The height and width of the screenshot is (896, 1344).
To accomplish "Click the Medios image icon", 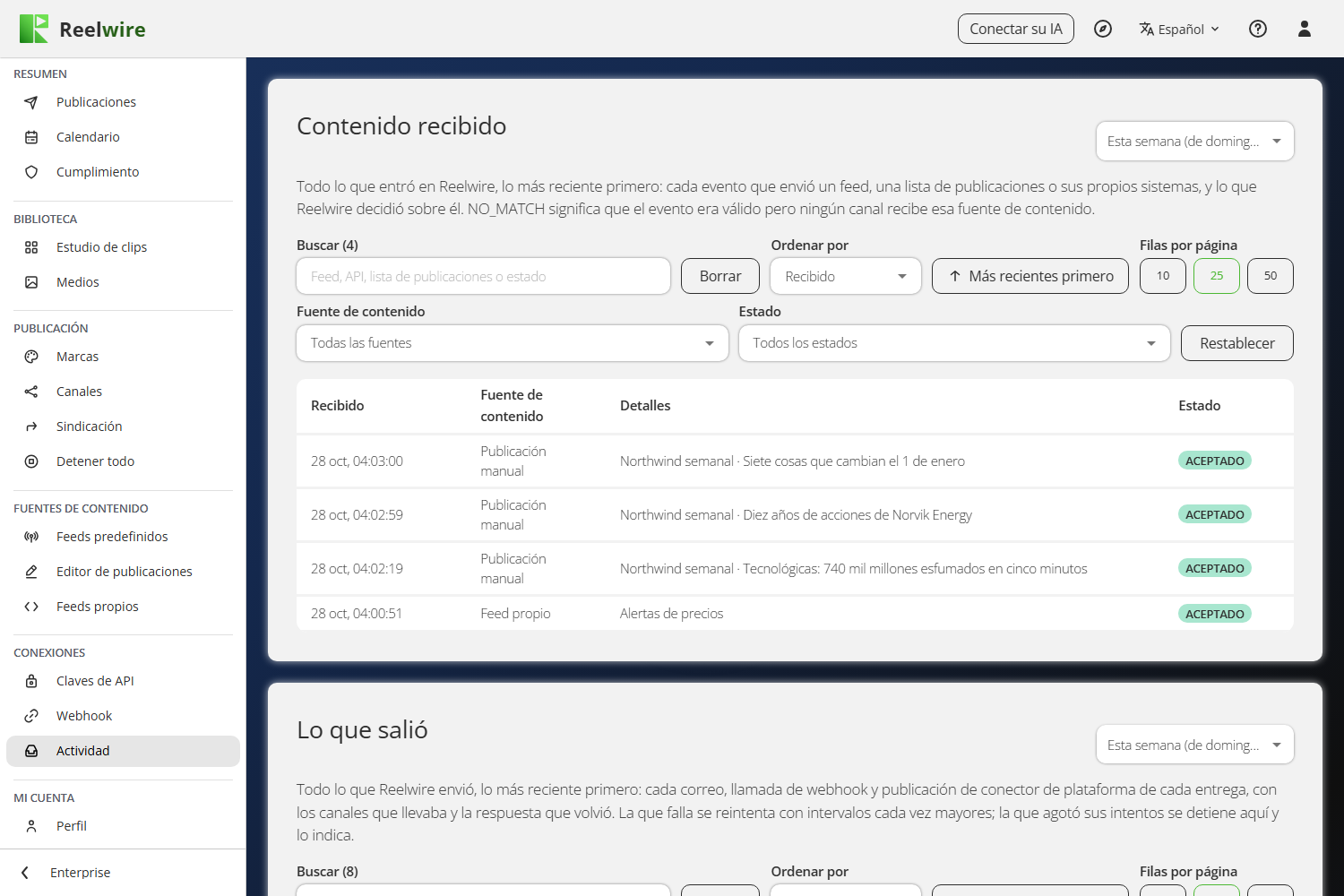I will 31,282.
